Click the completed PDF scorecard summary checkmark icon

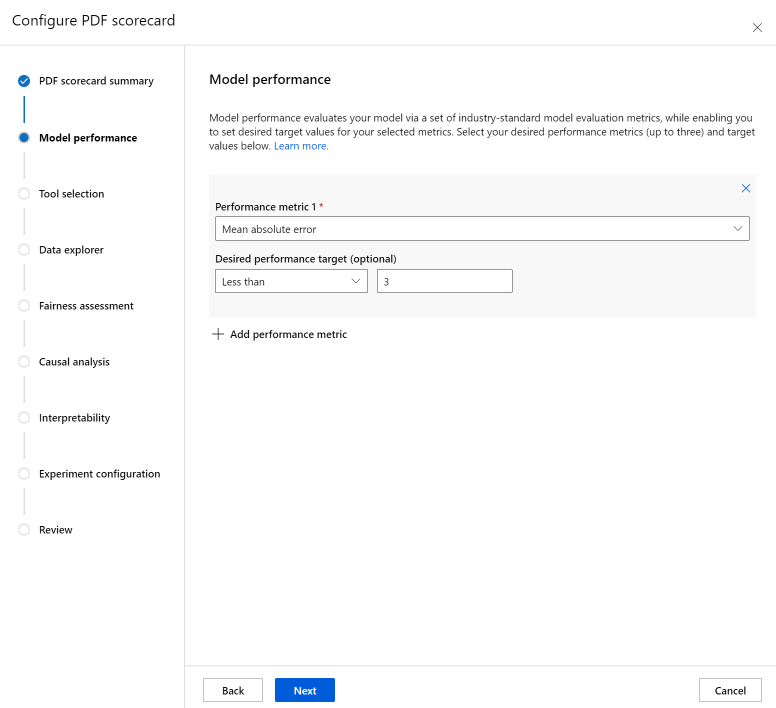click(x=24, y=81)
